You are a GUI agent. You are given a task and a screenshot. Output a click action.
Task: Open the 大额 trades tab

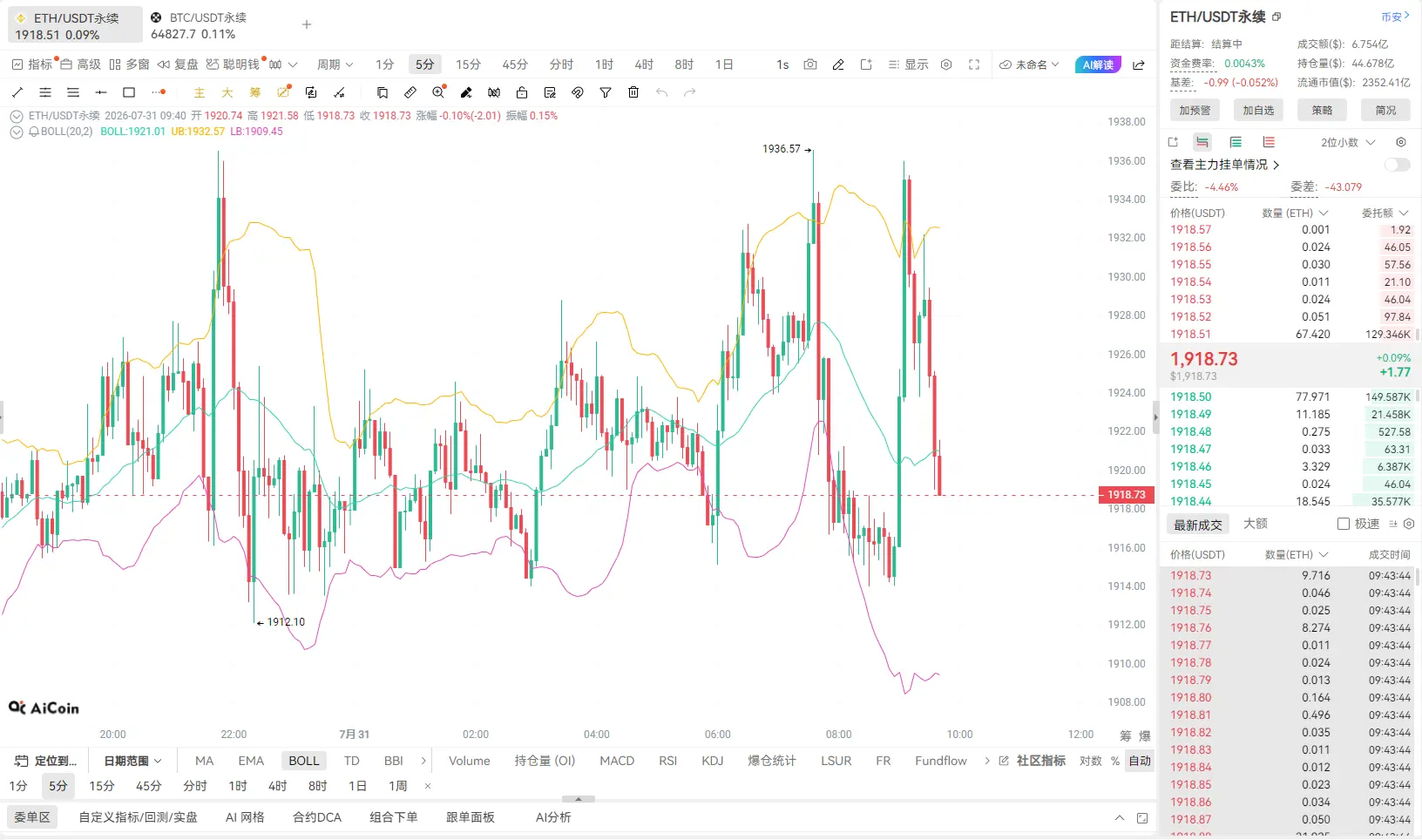click(x=1256, y=524)
